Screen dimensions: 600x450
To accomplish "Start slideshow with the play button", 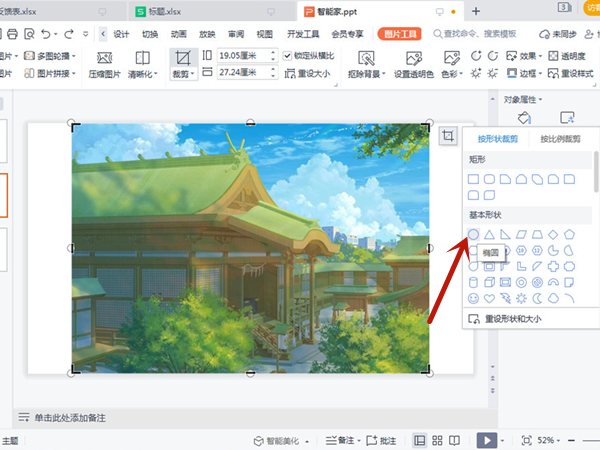I will tap(485, 440).
